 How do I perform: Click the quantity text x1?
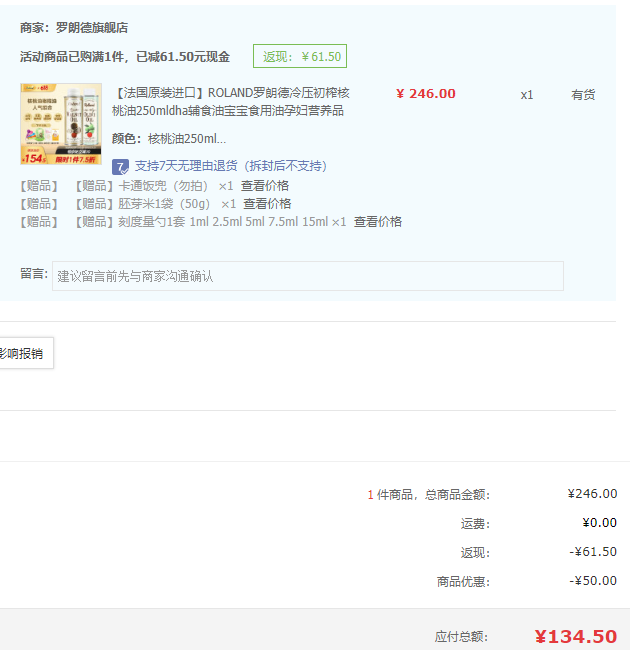pyautogui.click(x=527, y=95)
